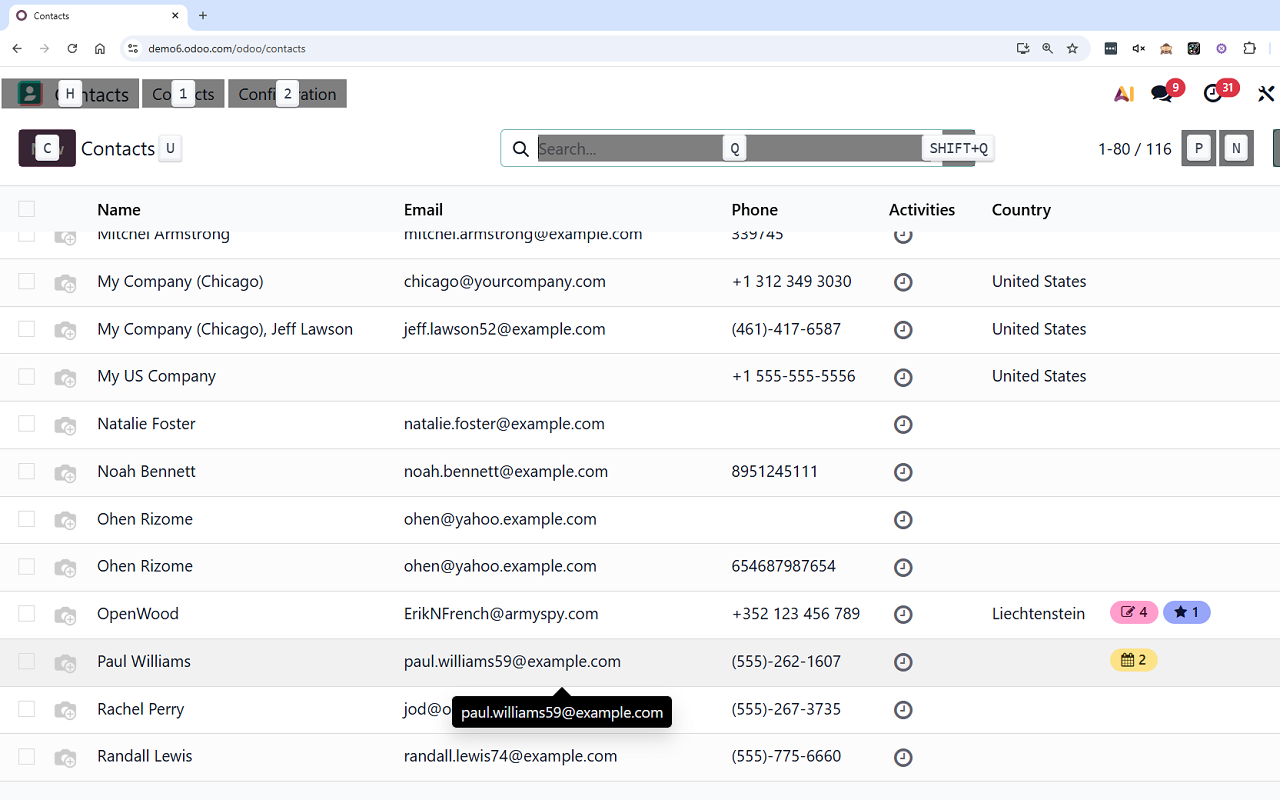The height and width of the screenshot is (800, 1280).
Task: Click email randall.lewis74@example.com
Action: [x=510, y=756]
